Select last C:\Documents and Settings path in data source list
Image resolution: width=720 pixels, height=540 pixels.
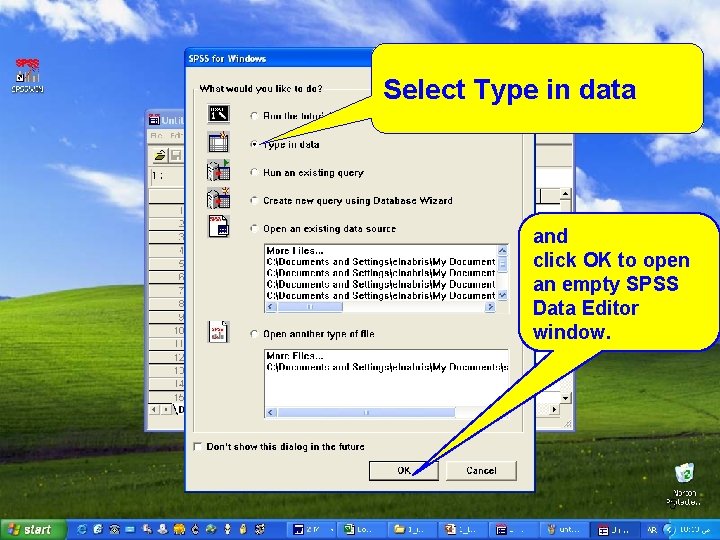click(381, 296)
